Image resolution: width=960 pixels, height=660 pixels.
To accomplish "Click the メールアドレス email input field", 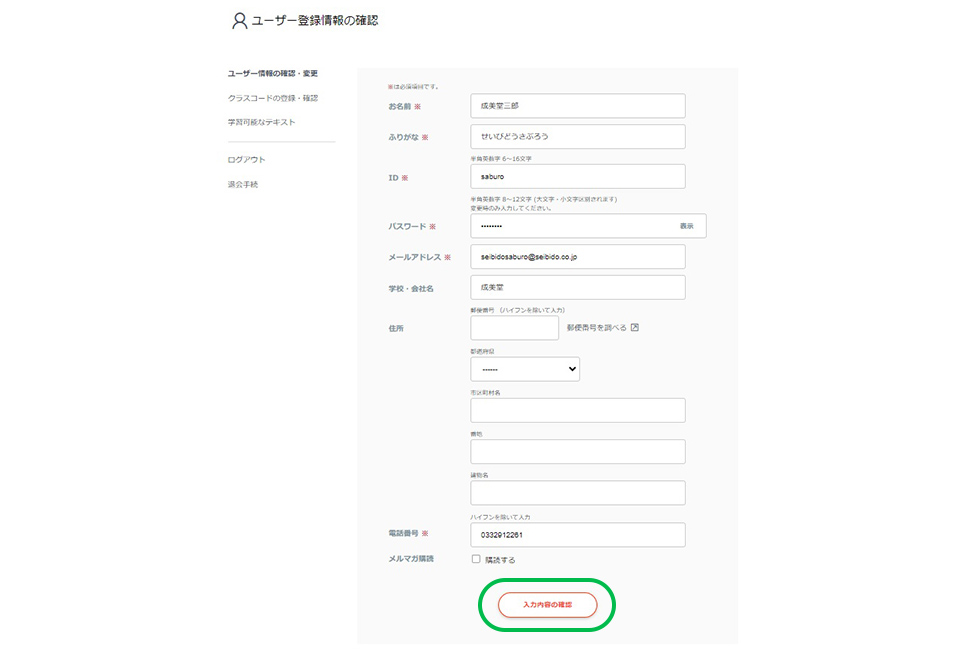I will click(x=577, y=257).
